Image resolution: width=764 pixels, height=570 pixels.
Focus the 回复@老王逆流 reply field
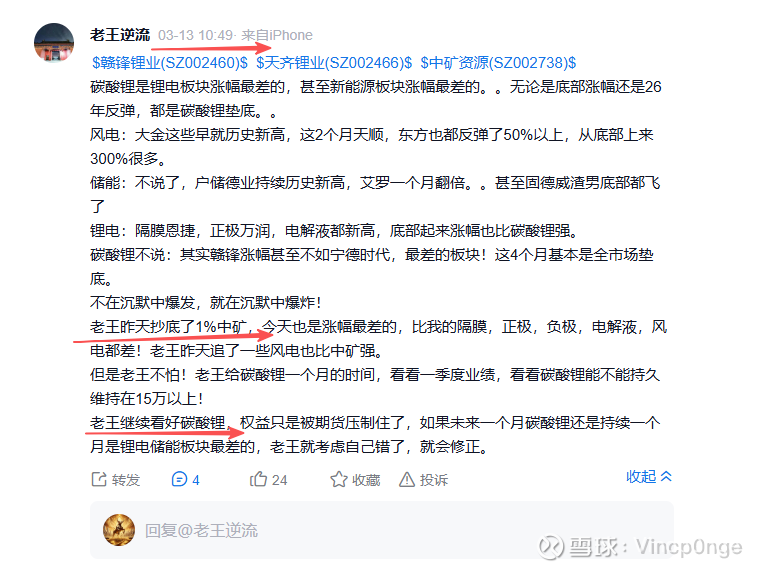click(x=382, y=530)
